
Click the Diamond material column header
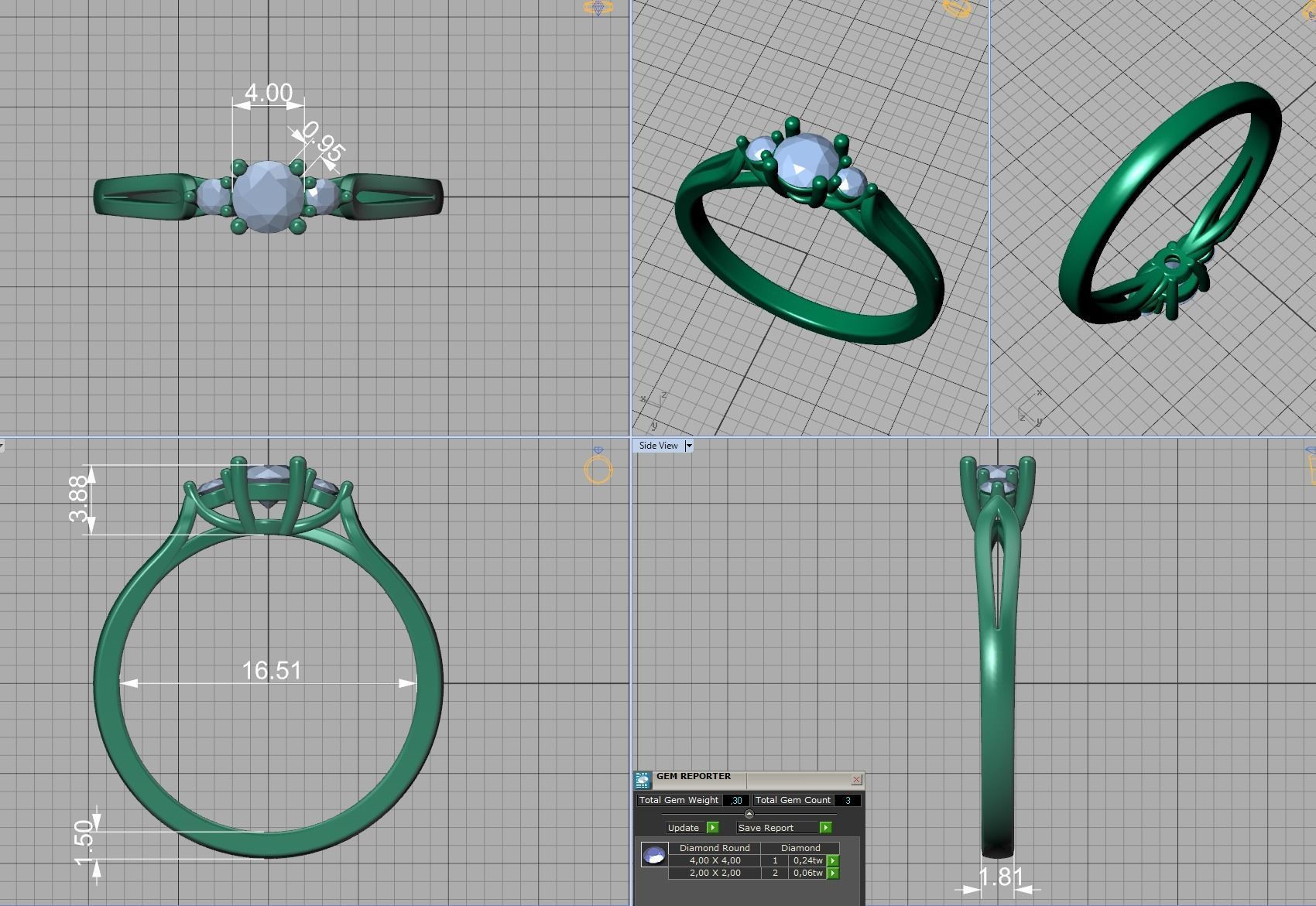coord(800,848)
